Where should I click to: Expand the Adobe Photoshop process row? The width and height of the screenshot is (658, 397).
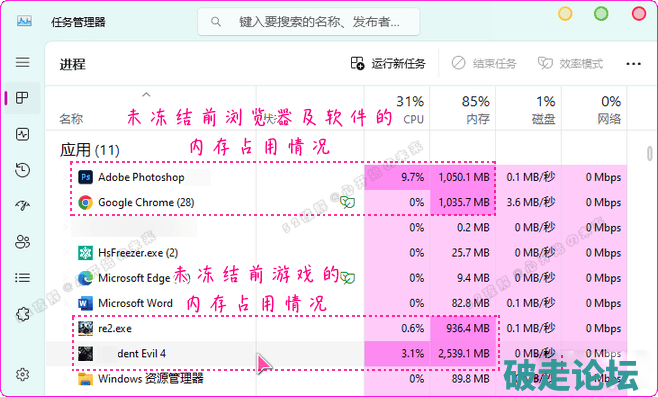65,177
